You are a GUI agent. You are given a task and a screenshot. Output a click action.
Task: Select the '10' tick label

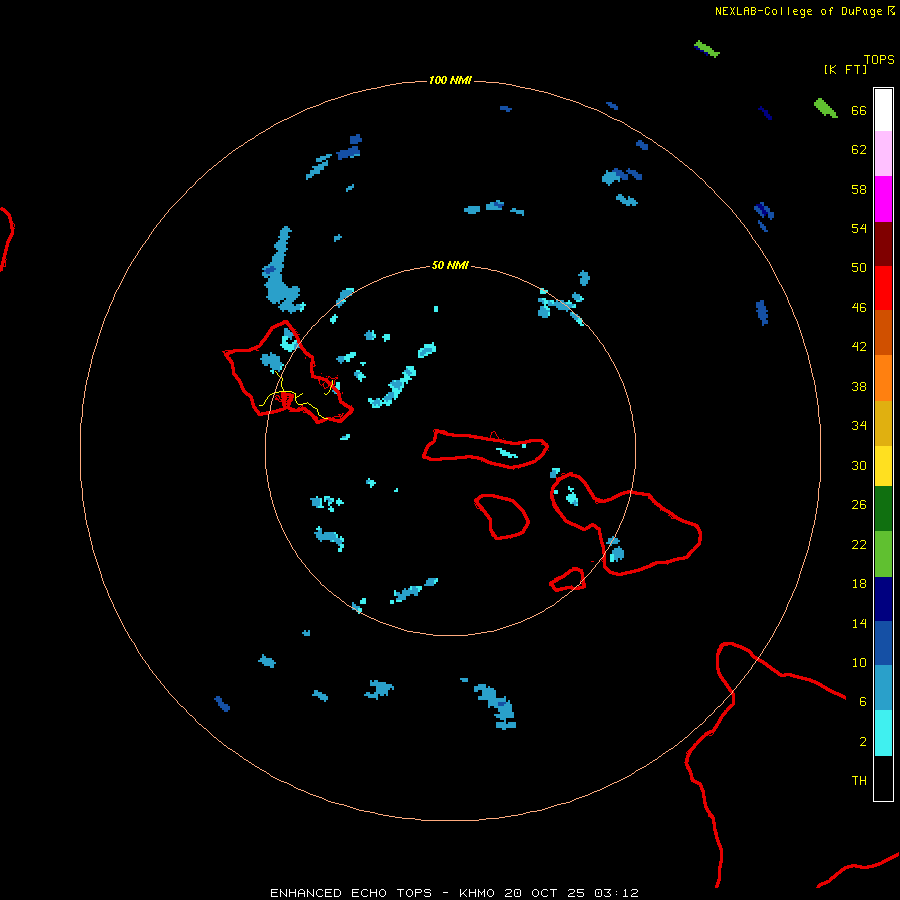(859, 662)
